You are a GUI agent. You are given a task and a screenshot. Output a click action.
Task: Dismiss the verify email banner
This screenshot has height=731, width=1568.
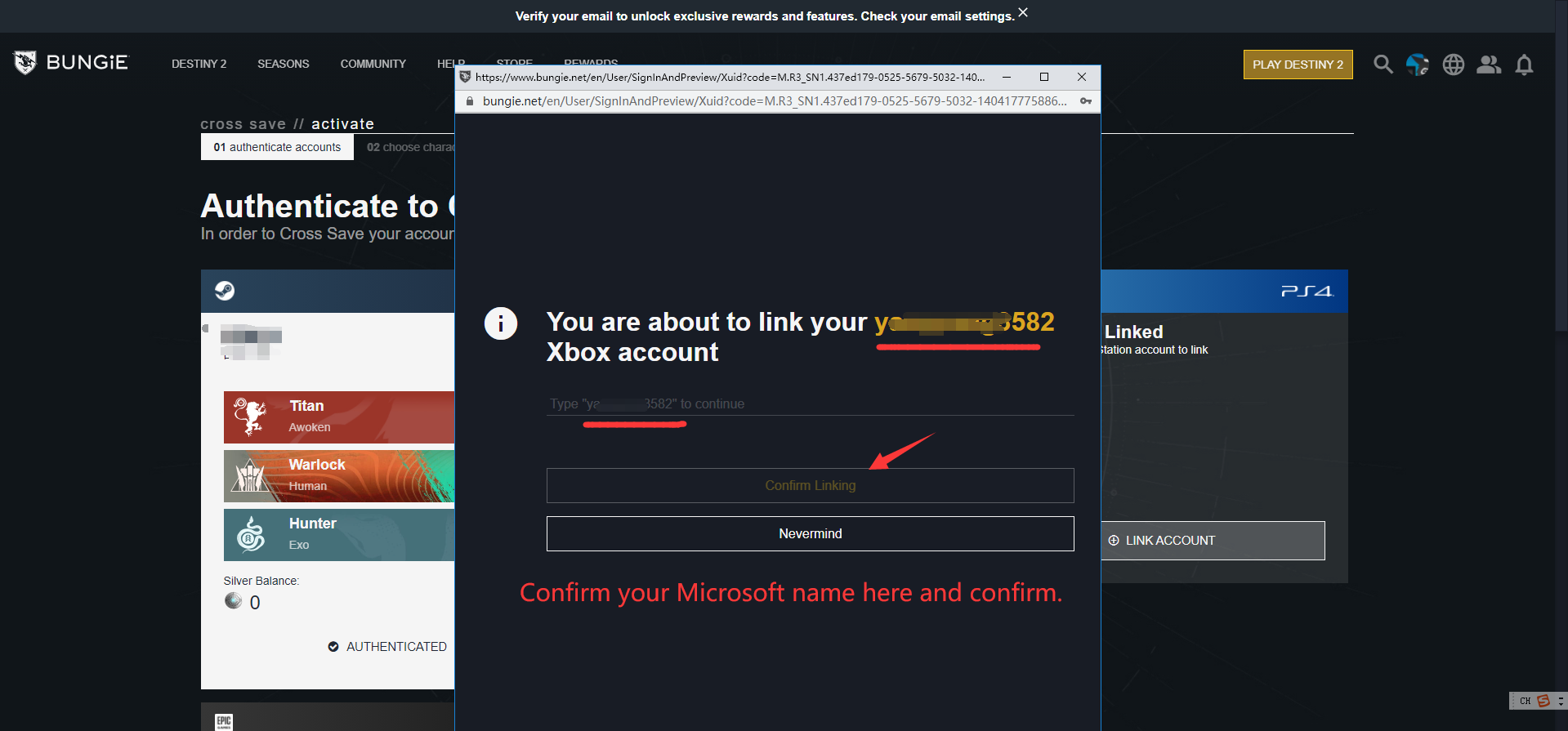(1023, 13)
